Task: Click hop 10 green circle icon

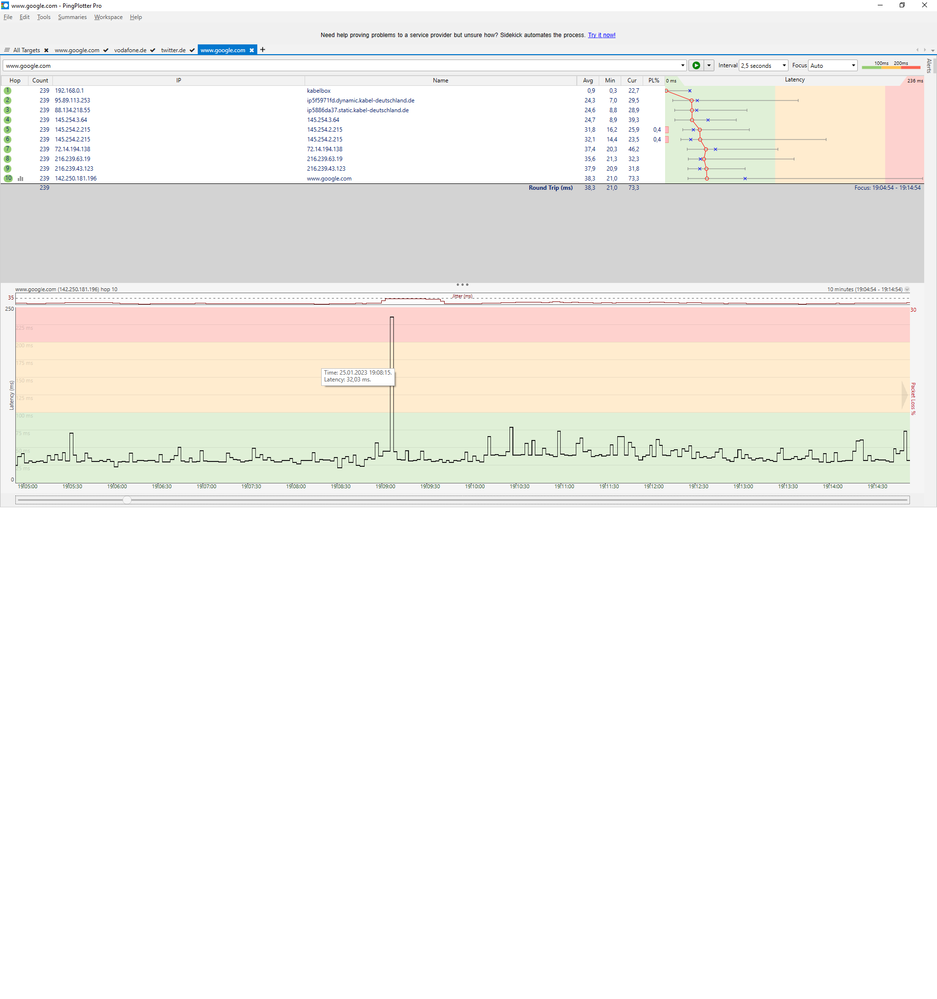Action: [8, 178]
